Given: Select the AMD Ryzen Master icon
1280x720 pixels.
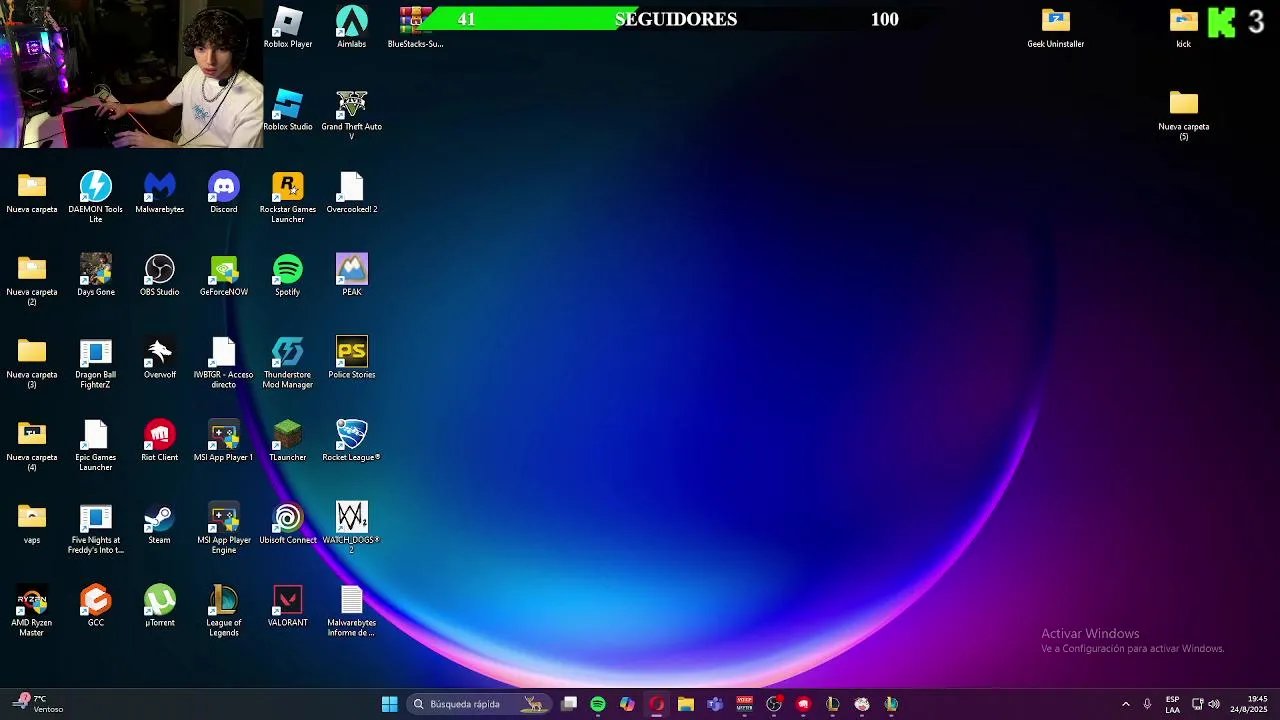Looking at the screenshot, I should tap(32, 612).
